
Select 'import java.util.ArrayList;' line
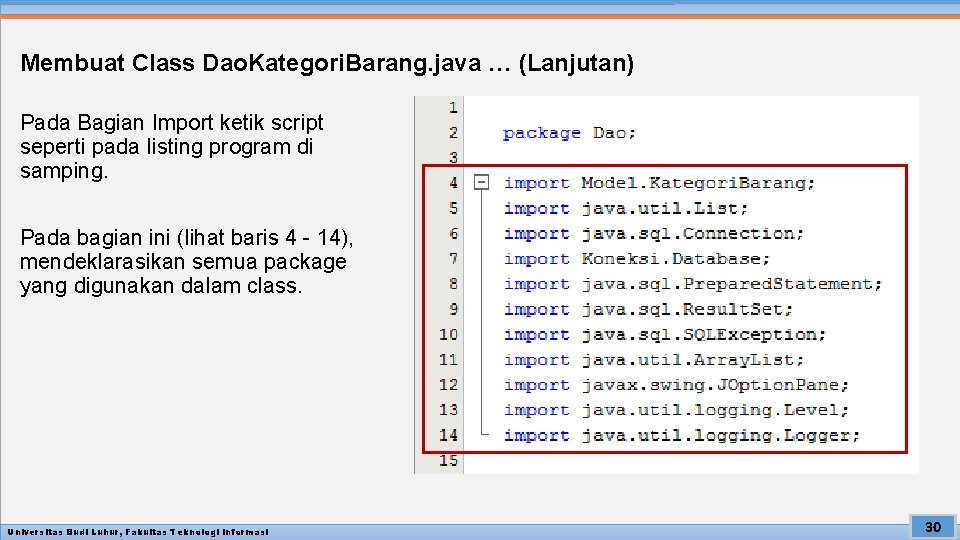point(653,359)
